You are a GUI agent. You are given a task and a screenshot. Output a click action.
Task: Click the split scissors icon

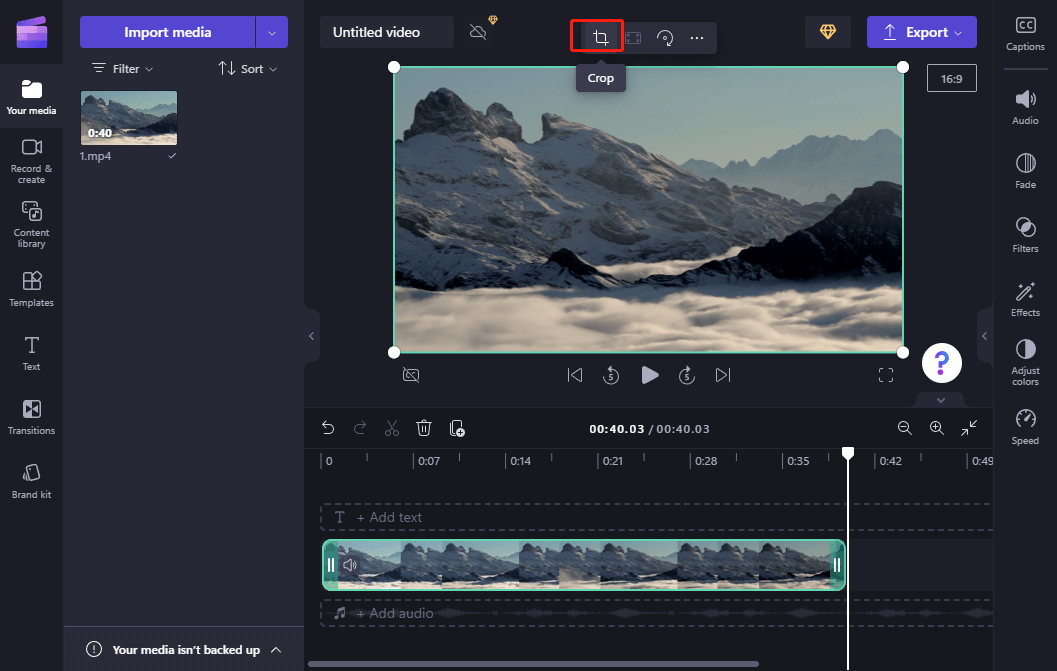tap(392, 428)
